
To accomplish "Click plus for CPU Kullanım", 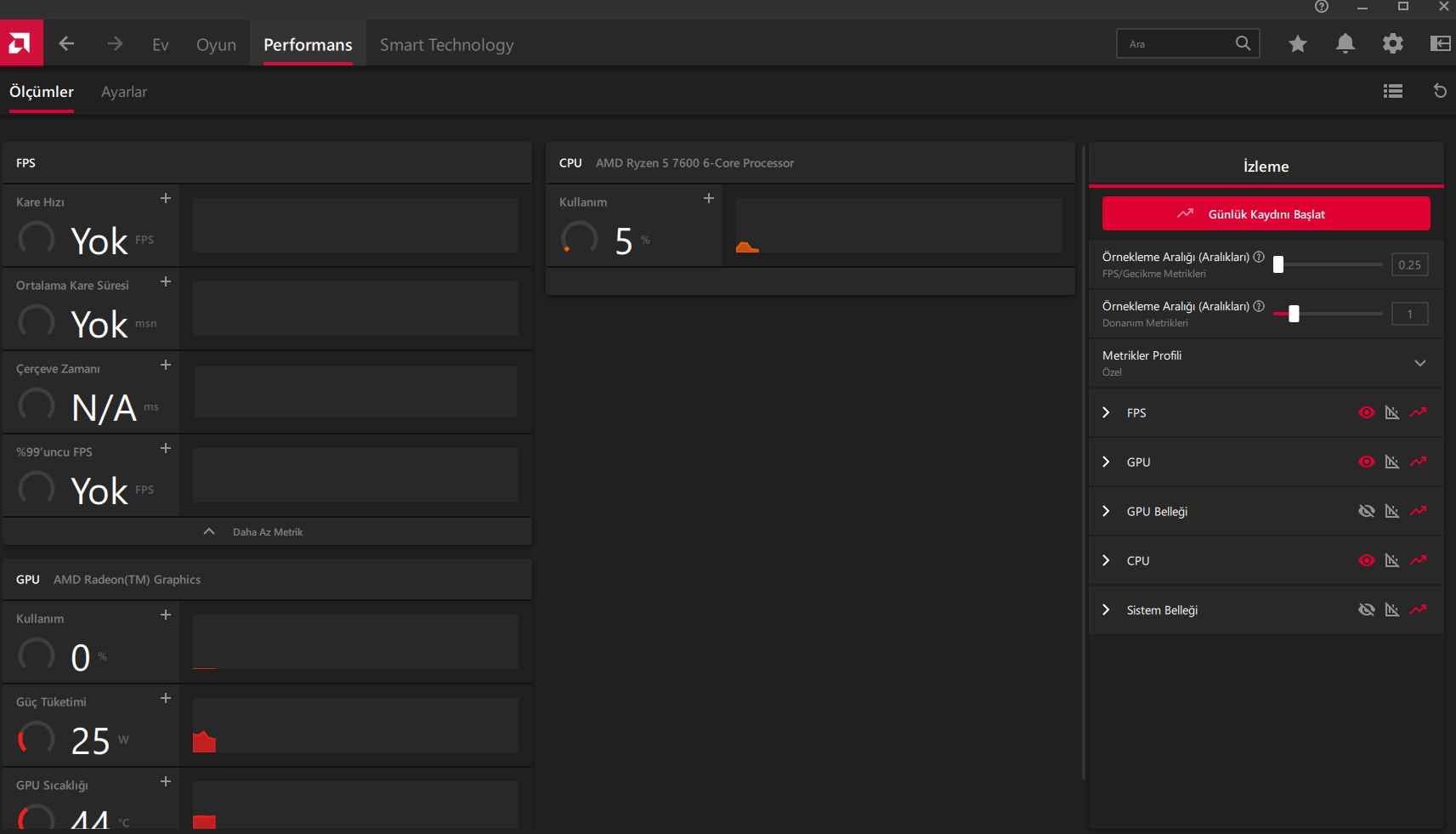I will (709, 198).
